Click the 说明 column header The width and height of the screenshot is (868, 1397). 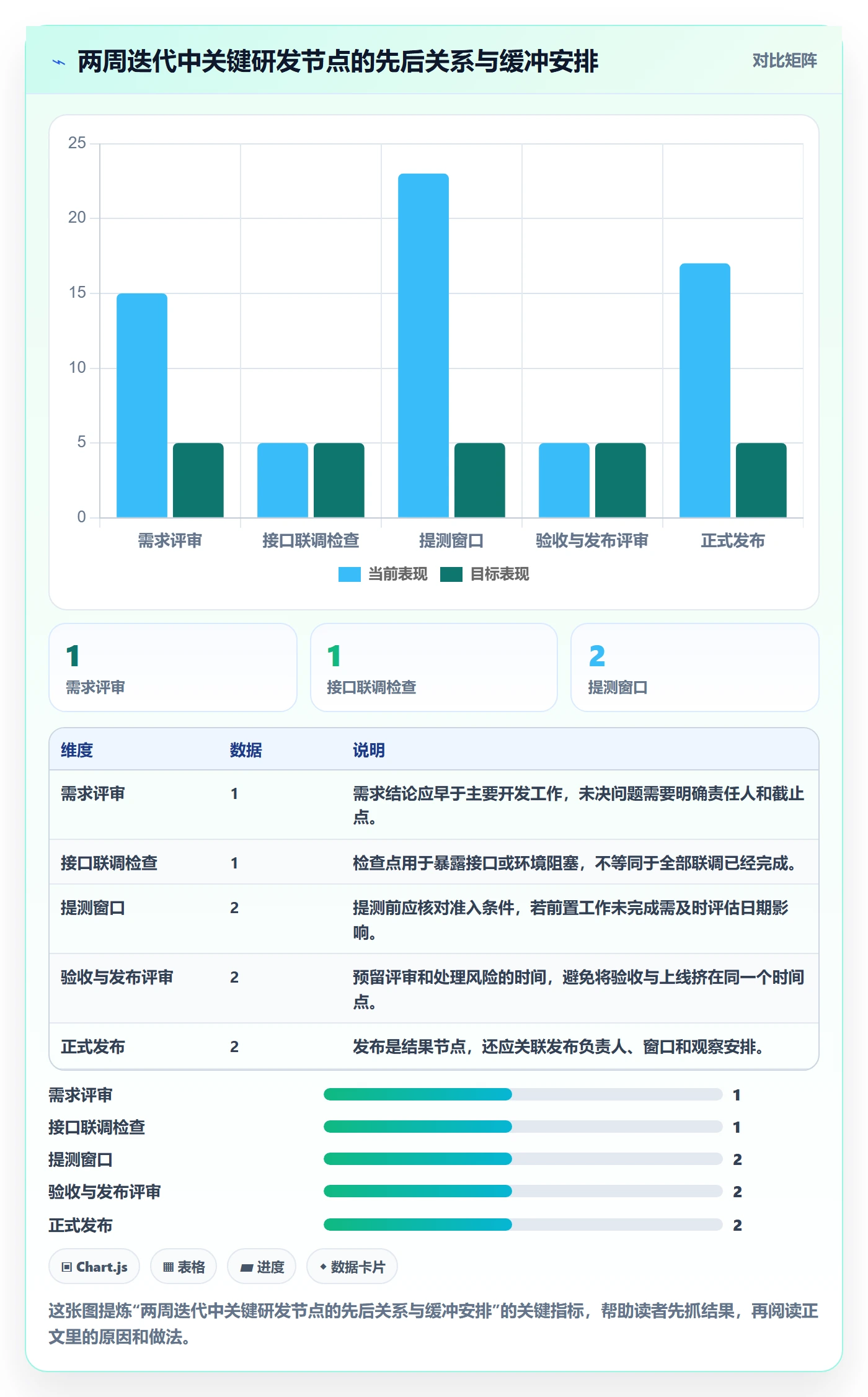[x=369, y=750]
